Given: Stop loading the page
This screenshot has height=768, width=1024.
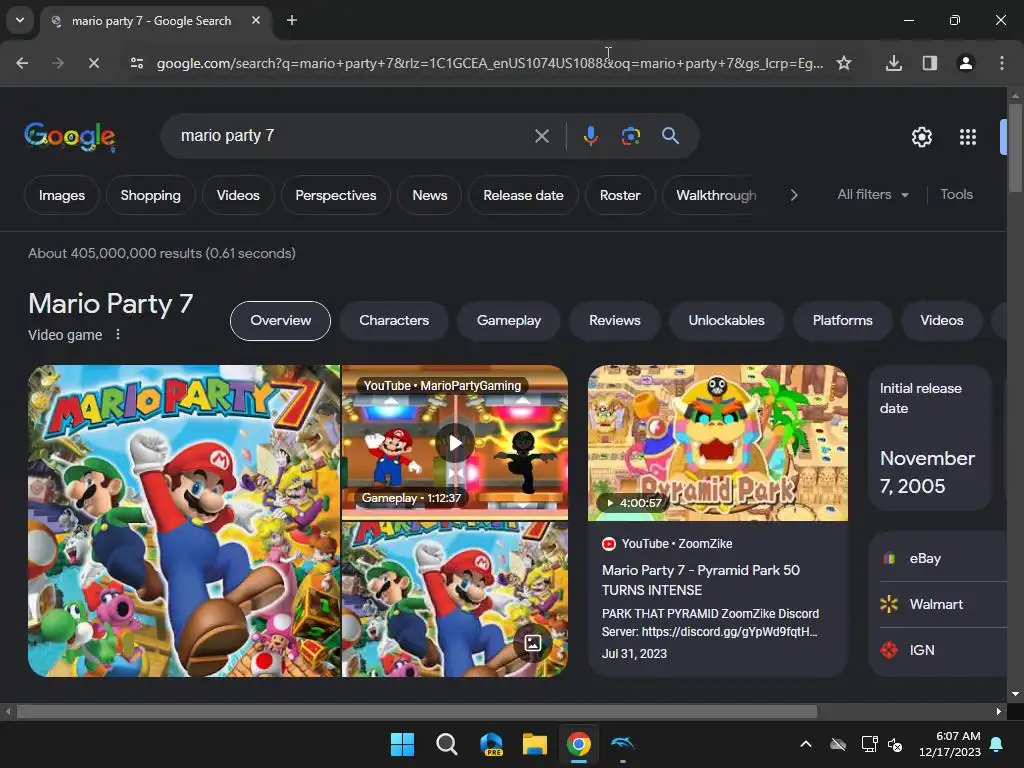Looking at the screenshot, I should click(x=93, y=63).
